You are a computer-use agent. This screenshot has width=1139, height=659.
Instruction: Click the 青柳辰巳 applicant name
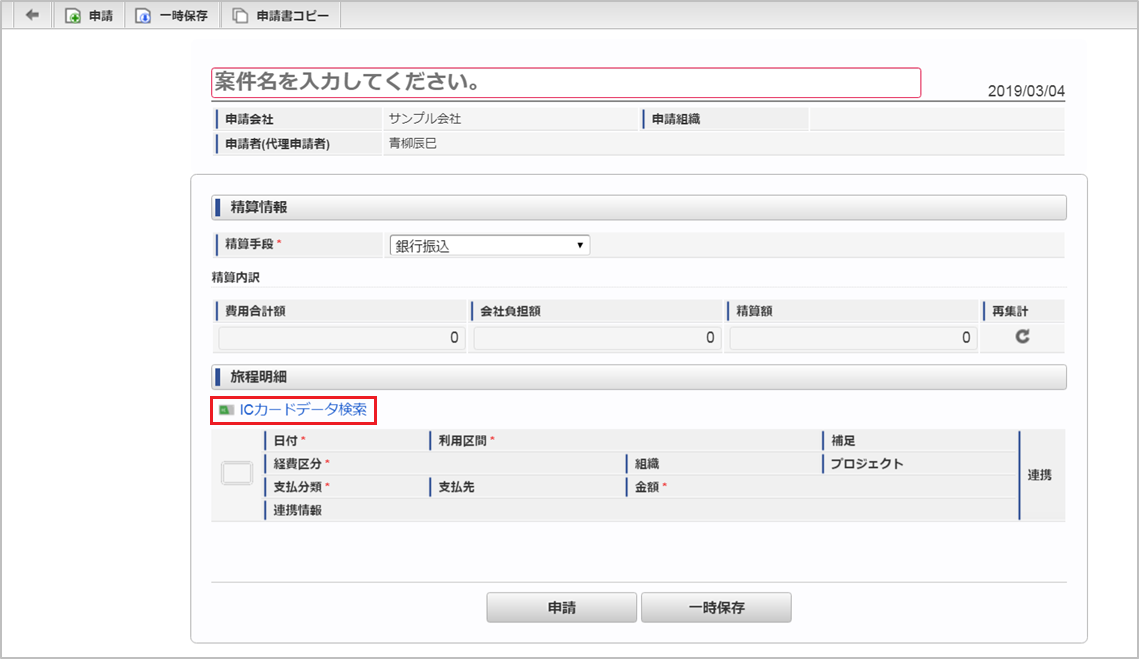[x=413, y=143]
